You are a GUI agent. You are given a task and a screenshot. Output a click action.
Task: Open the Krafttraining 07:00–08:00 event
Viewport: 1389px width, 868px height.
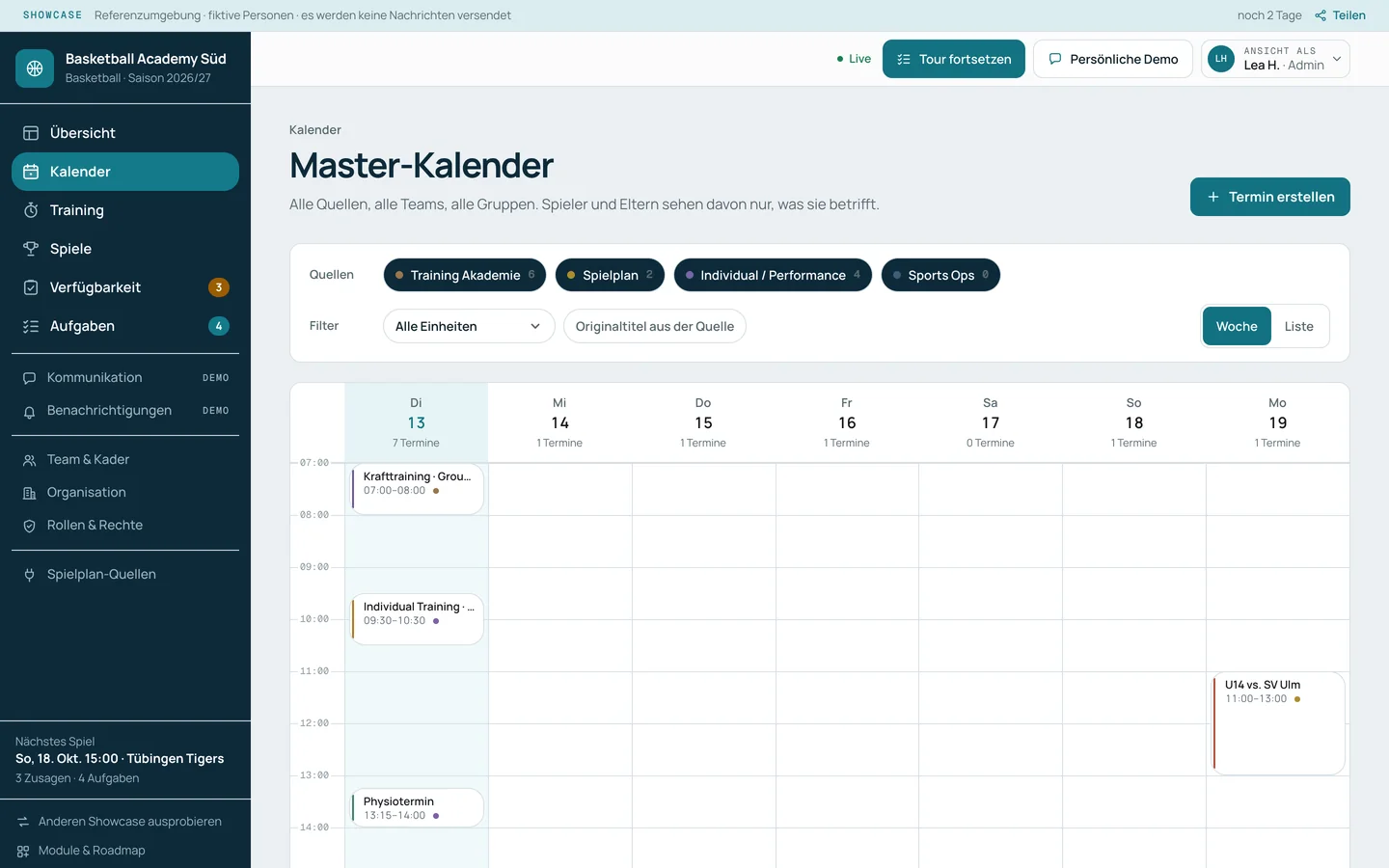pyautogui.click(x=417, y=489)
